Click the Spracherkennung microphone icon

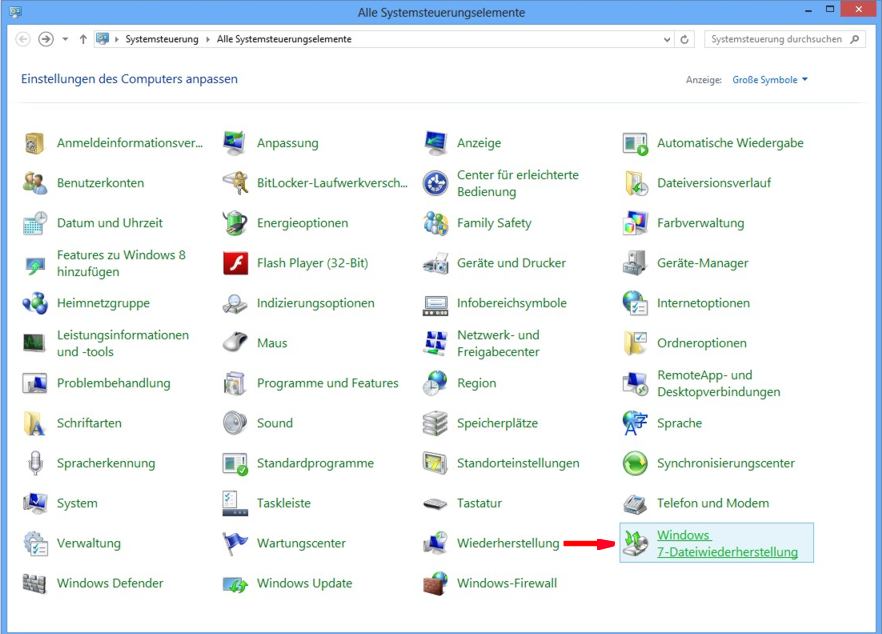click(34, 463)
